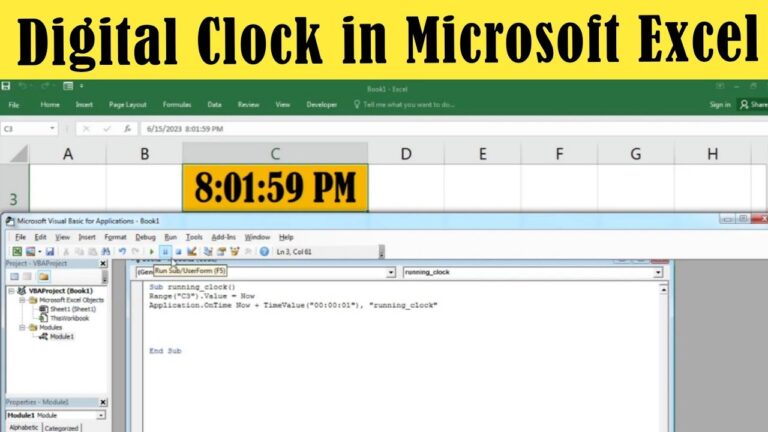Click the Insert Function fx icon

point(127,129)
